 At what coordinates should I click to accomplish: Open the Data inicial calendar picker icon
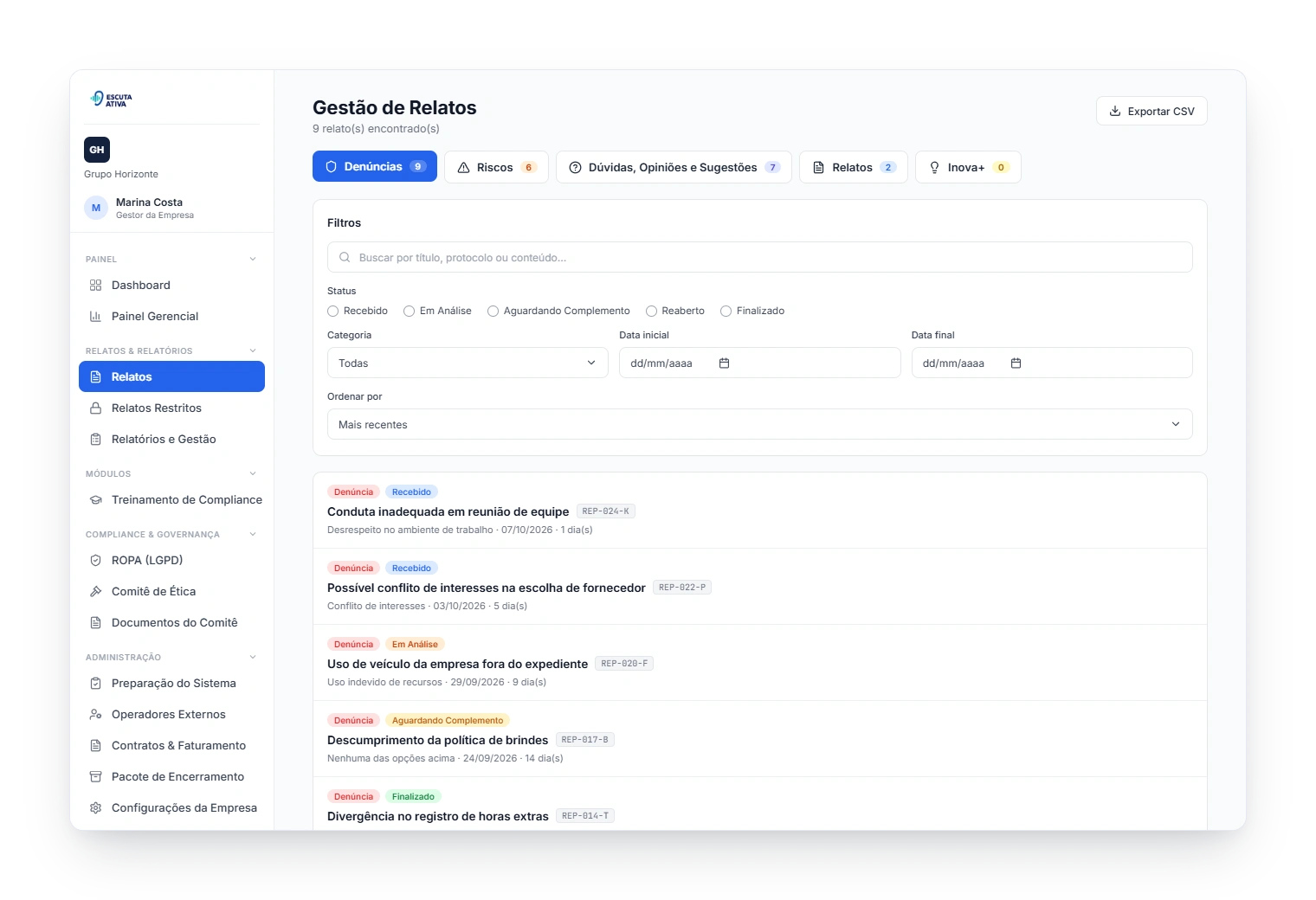(x=725, y=363)
